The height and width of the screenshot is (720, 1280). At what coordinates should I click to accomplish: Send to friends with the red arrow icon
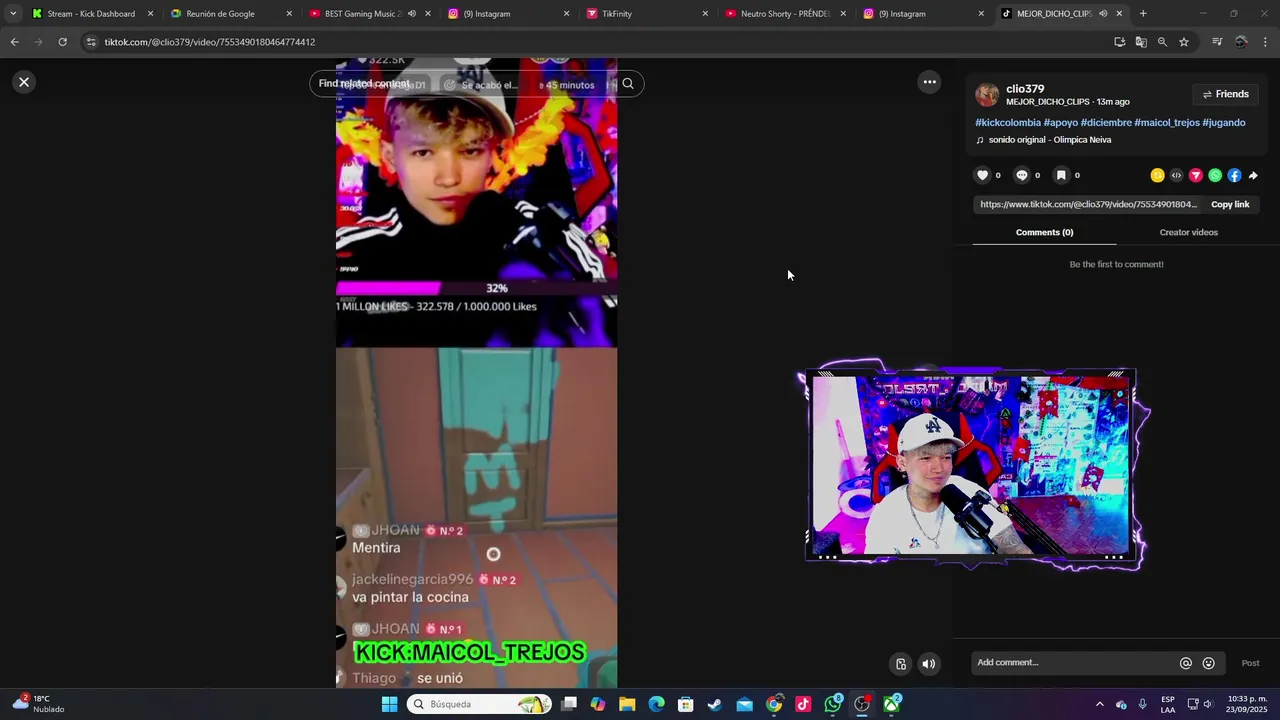pos(1195,175)
